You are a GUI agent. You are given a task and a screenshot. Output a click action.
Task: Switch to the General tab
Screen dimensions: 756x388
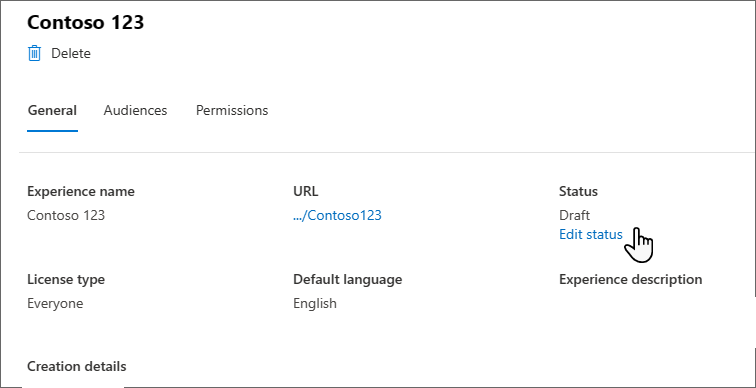click(x=52, y=110)
